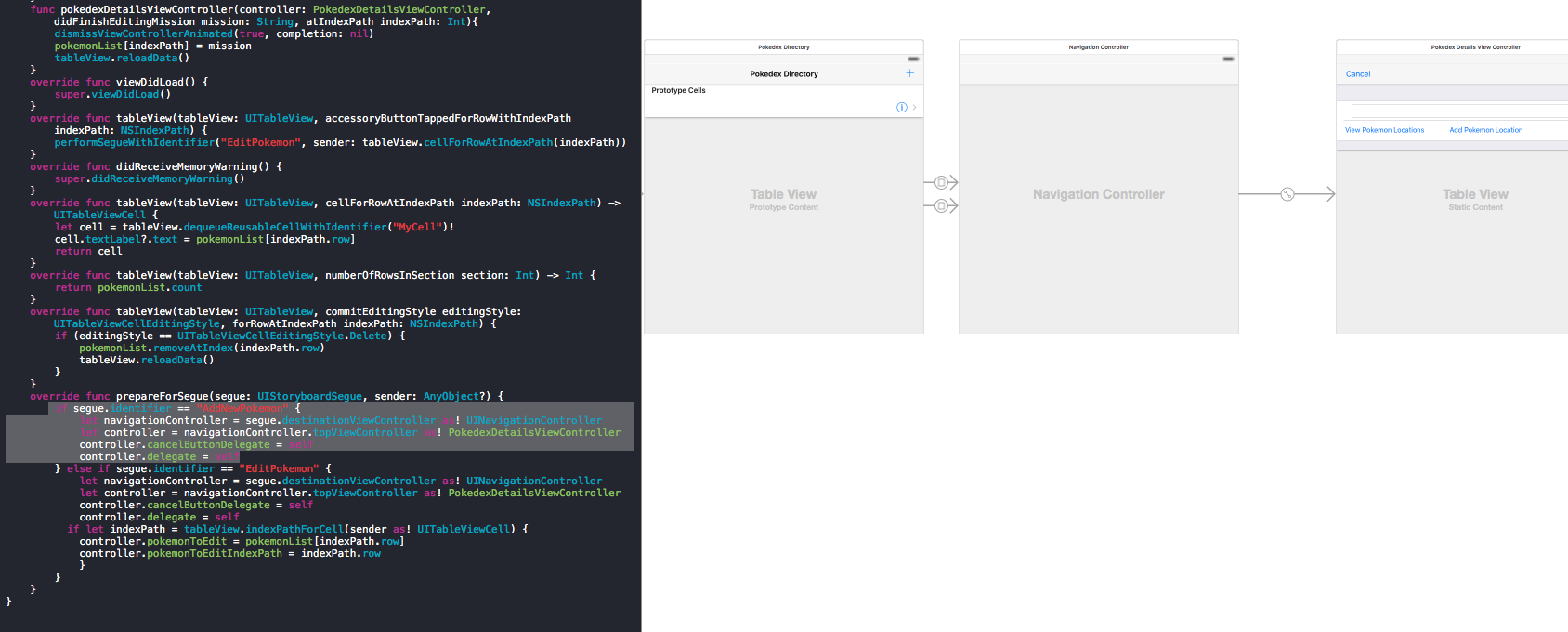
Task: Click the text field in details table view
Action: click(1458, 112)
